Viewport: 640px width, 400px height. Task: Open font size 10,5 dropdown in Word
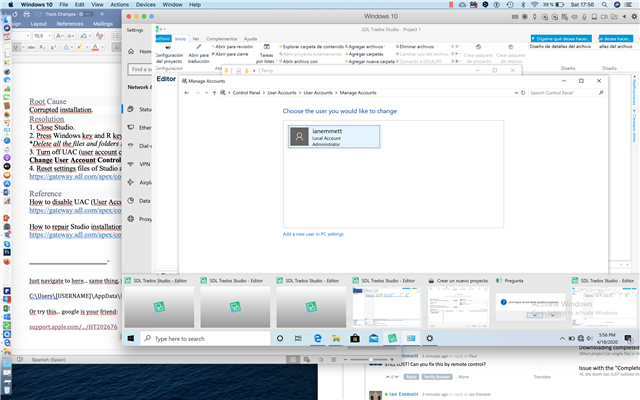tap(50, 36)
